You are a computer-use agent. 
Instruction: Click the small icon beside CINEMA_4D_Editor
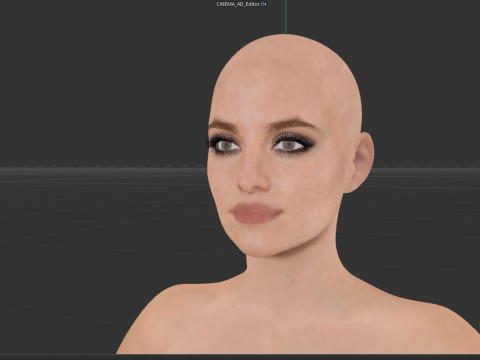click(x=264, y=4)
